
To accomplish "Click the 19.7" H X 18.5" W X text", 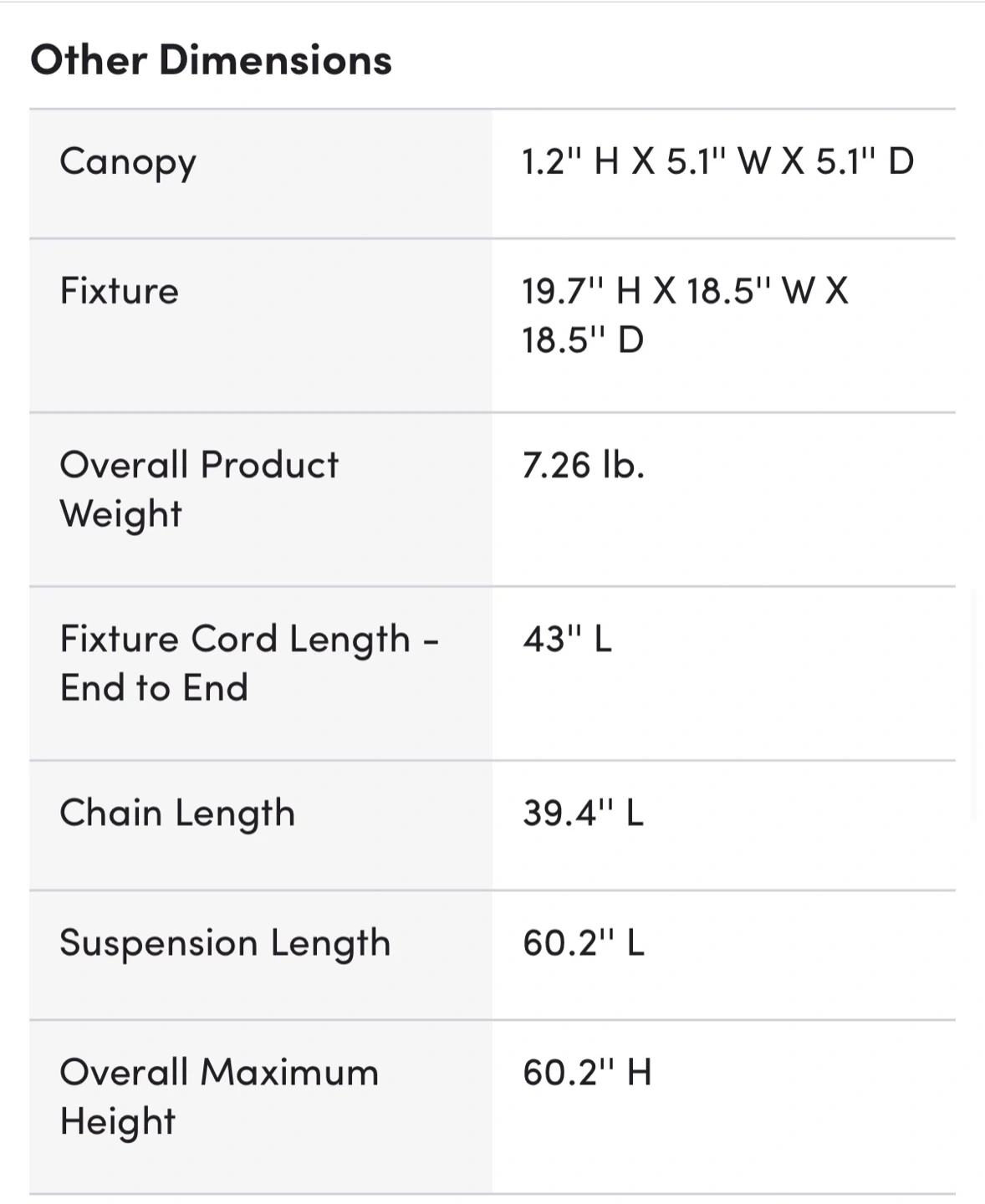I will coord(685,291).
